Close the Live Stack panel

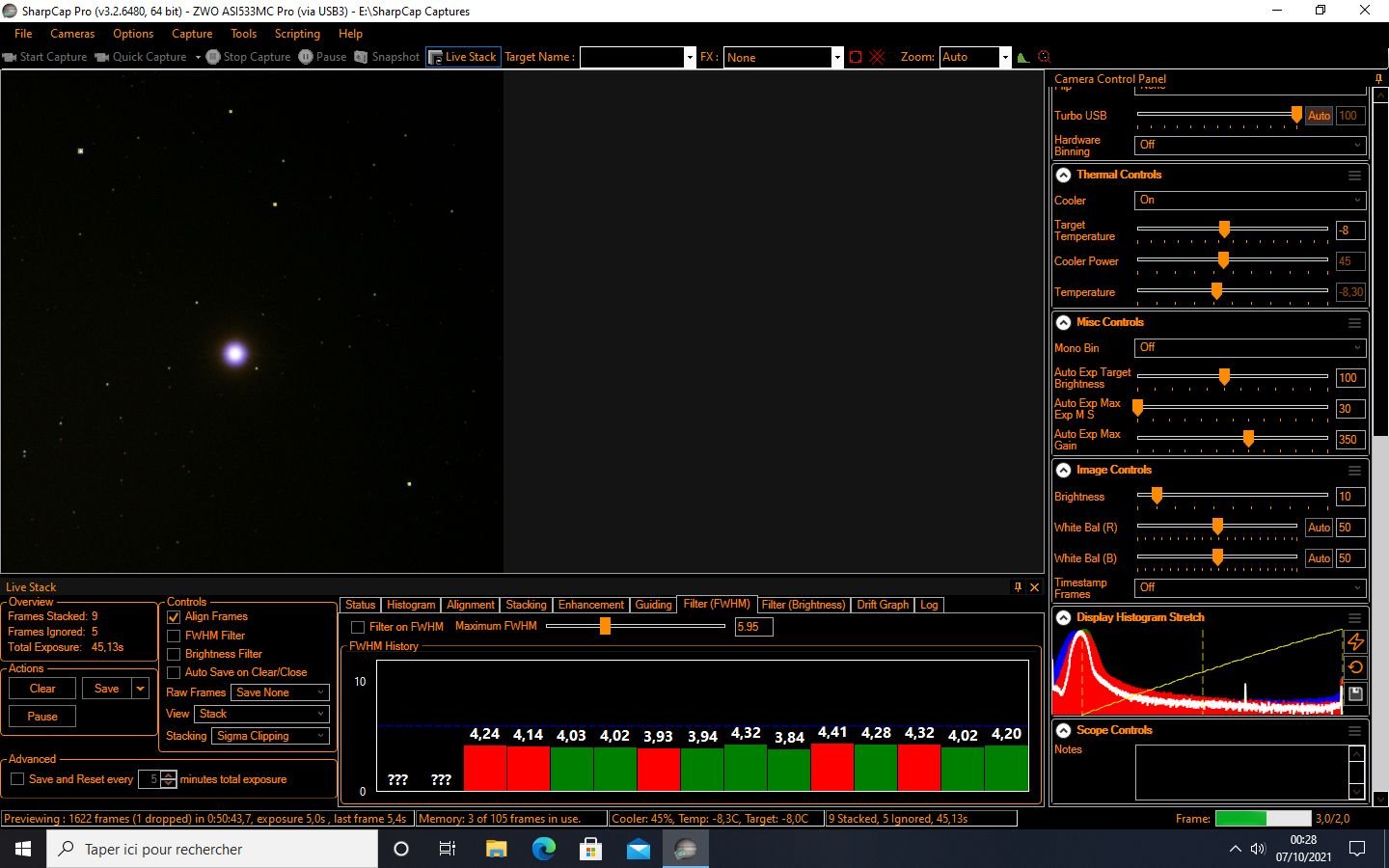coord(1035,587)
